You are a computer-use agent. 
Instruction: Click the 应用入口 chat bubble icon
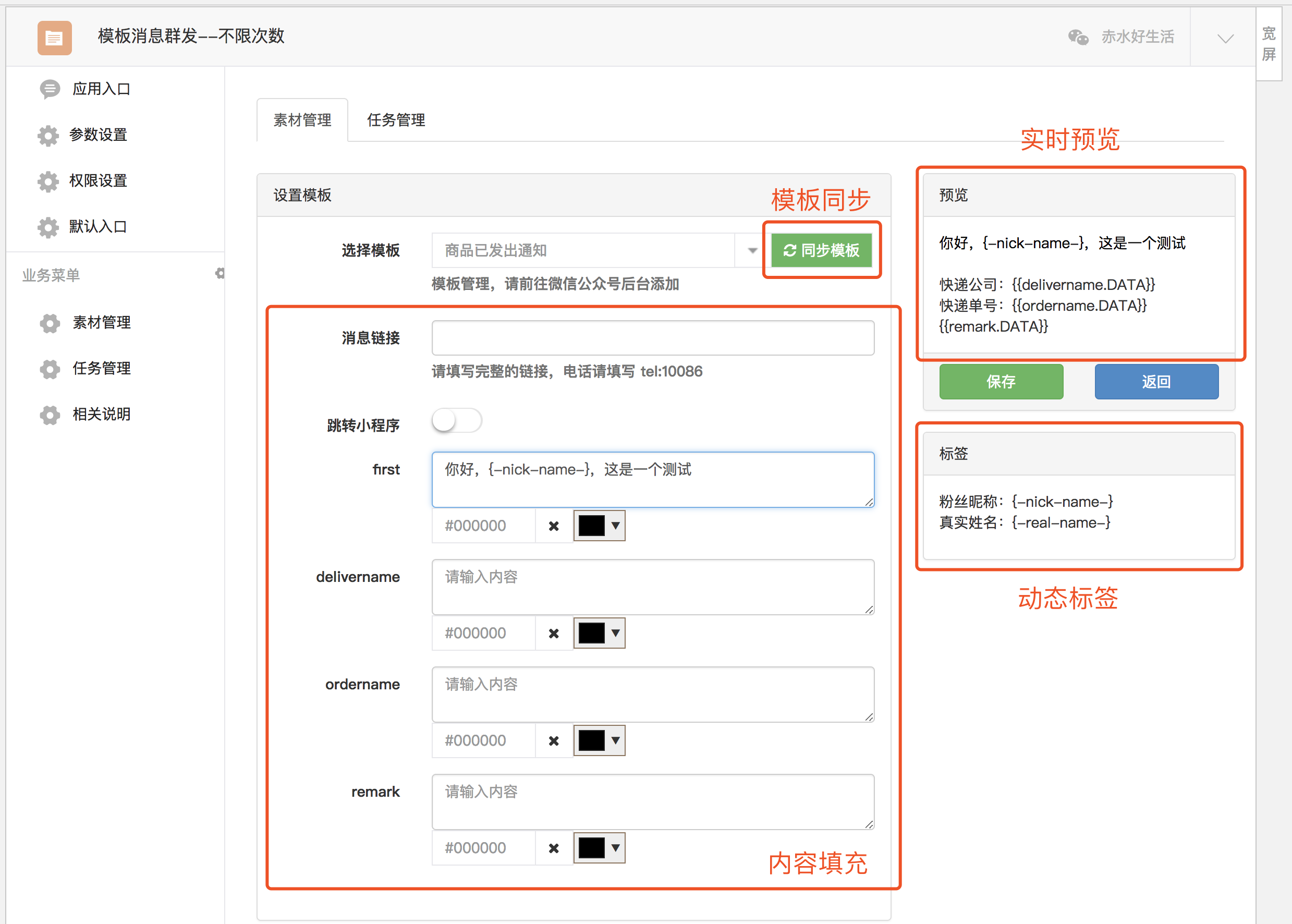coord(50,89)
